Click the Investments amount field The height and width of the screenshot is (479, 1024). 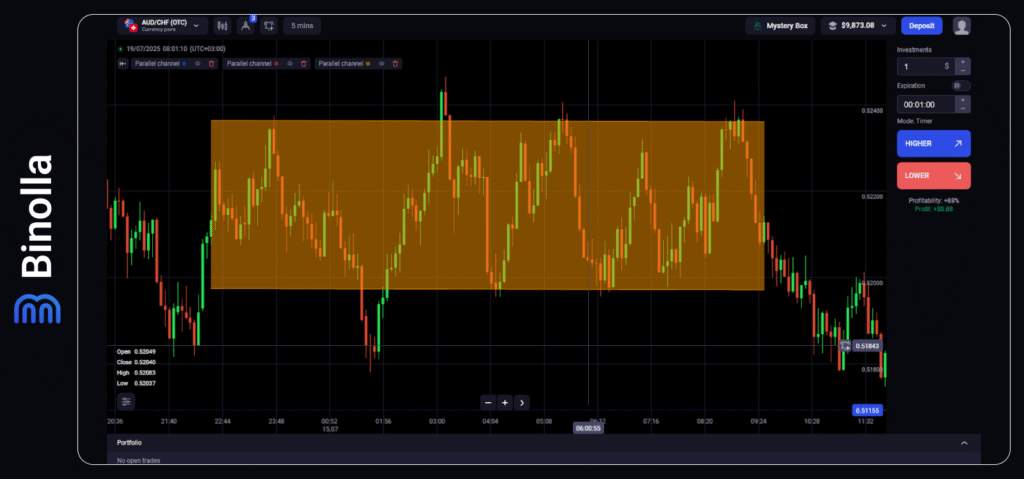pos(924,66)
